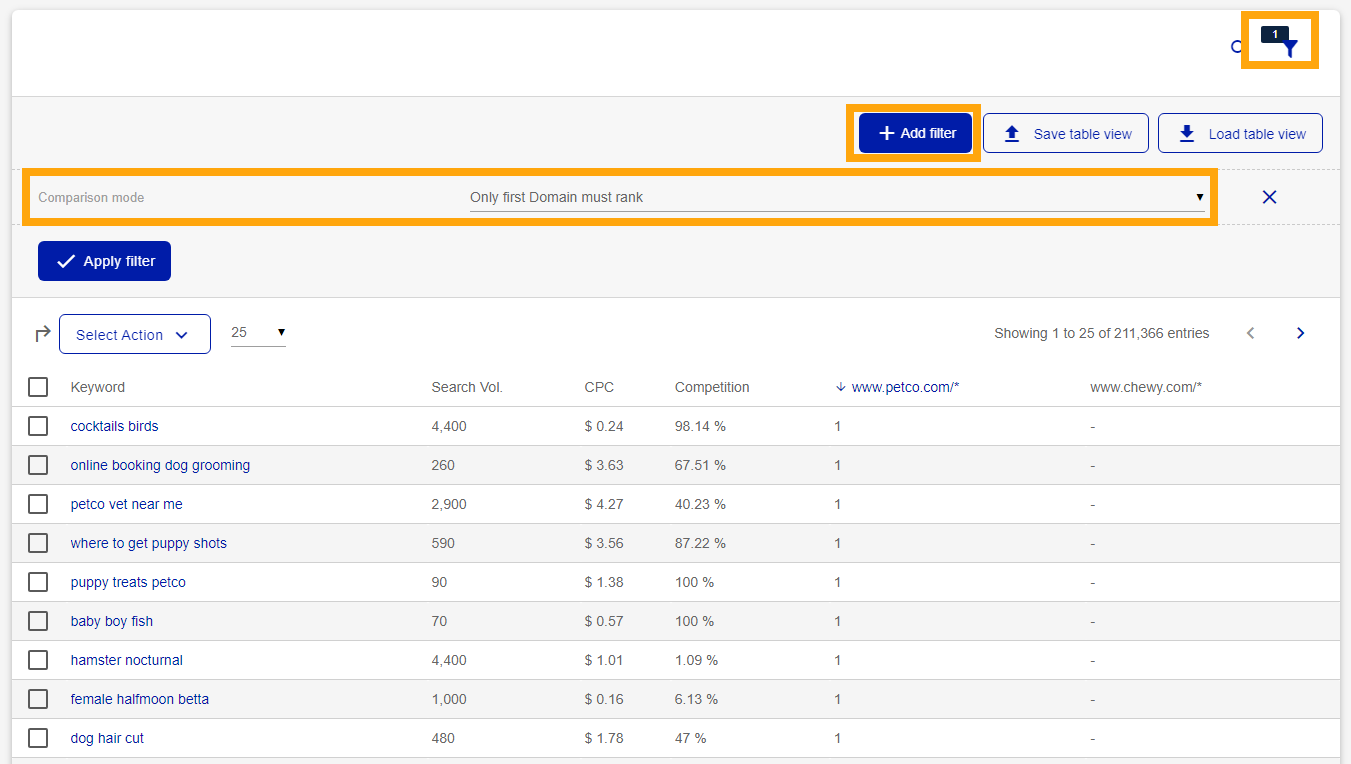
Task: Remove the Comparison mode filter with X
Action: pos(1269,197)
